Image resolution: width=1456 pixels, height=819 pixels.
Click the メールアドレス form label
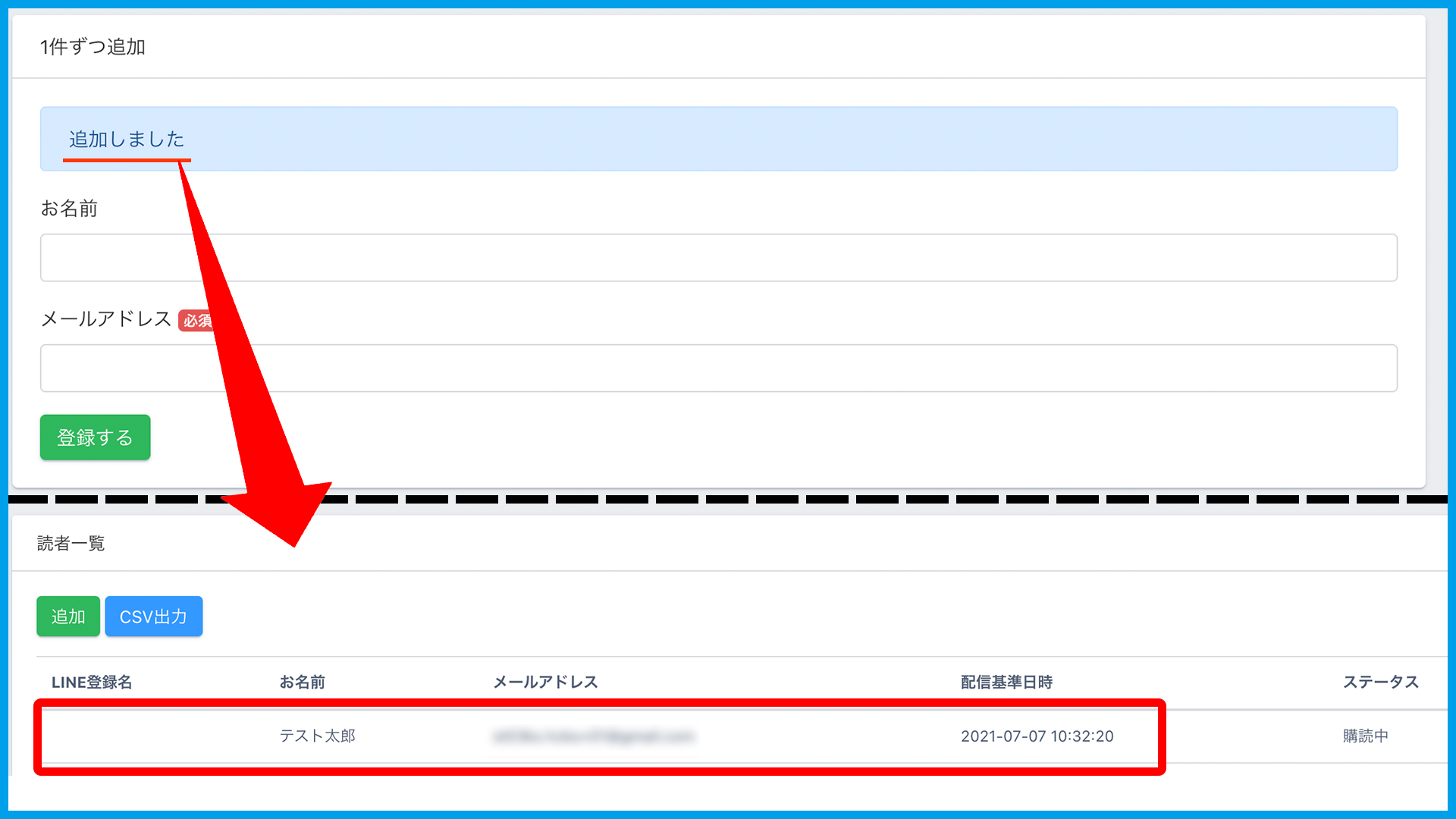coord(106,319)
